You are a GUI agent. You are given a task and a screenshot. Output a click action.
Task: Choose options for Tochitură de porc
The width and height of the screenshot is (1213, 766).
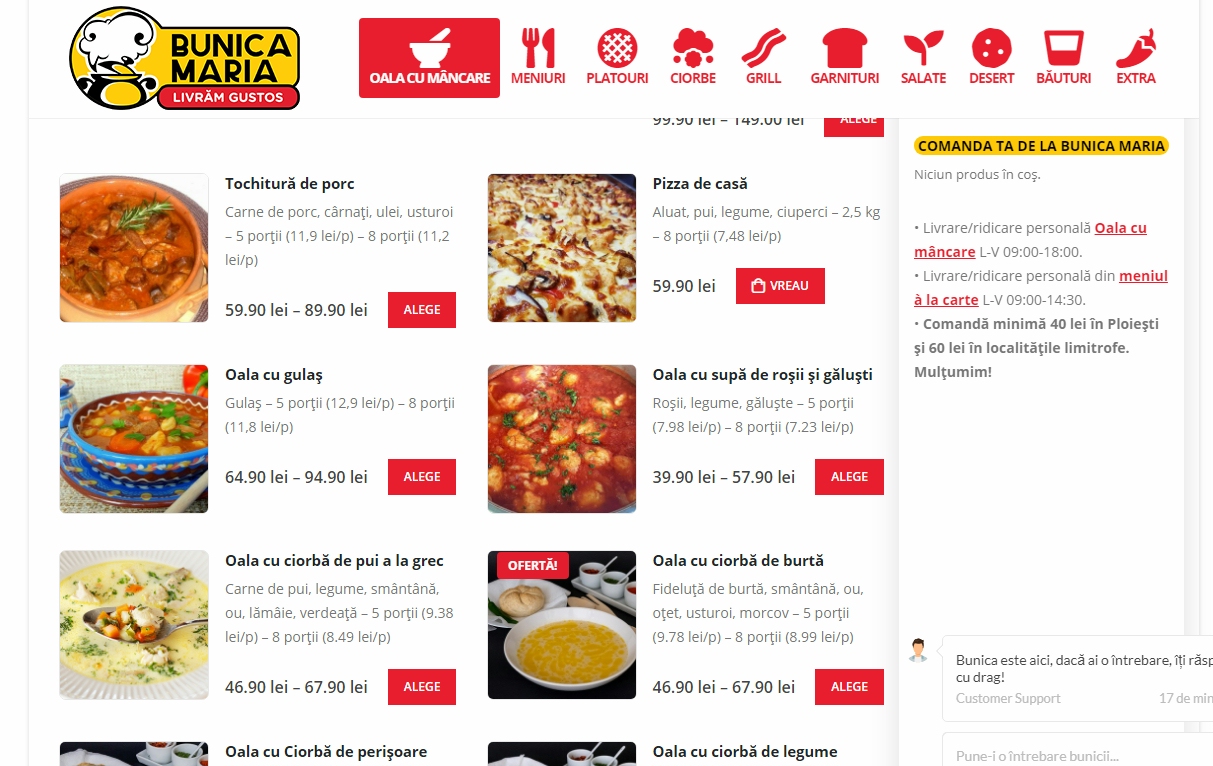(x=422, y=310)
